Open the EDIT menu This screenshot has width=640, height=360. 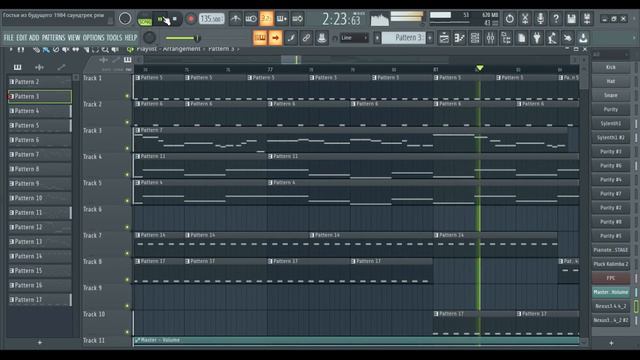[x=22, y=38]
